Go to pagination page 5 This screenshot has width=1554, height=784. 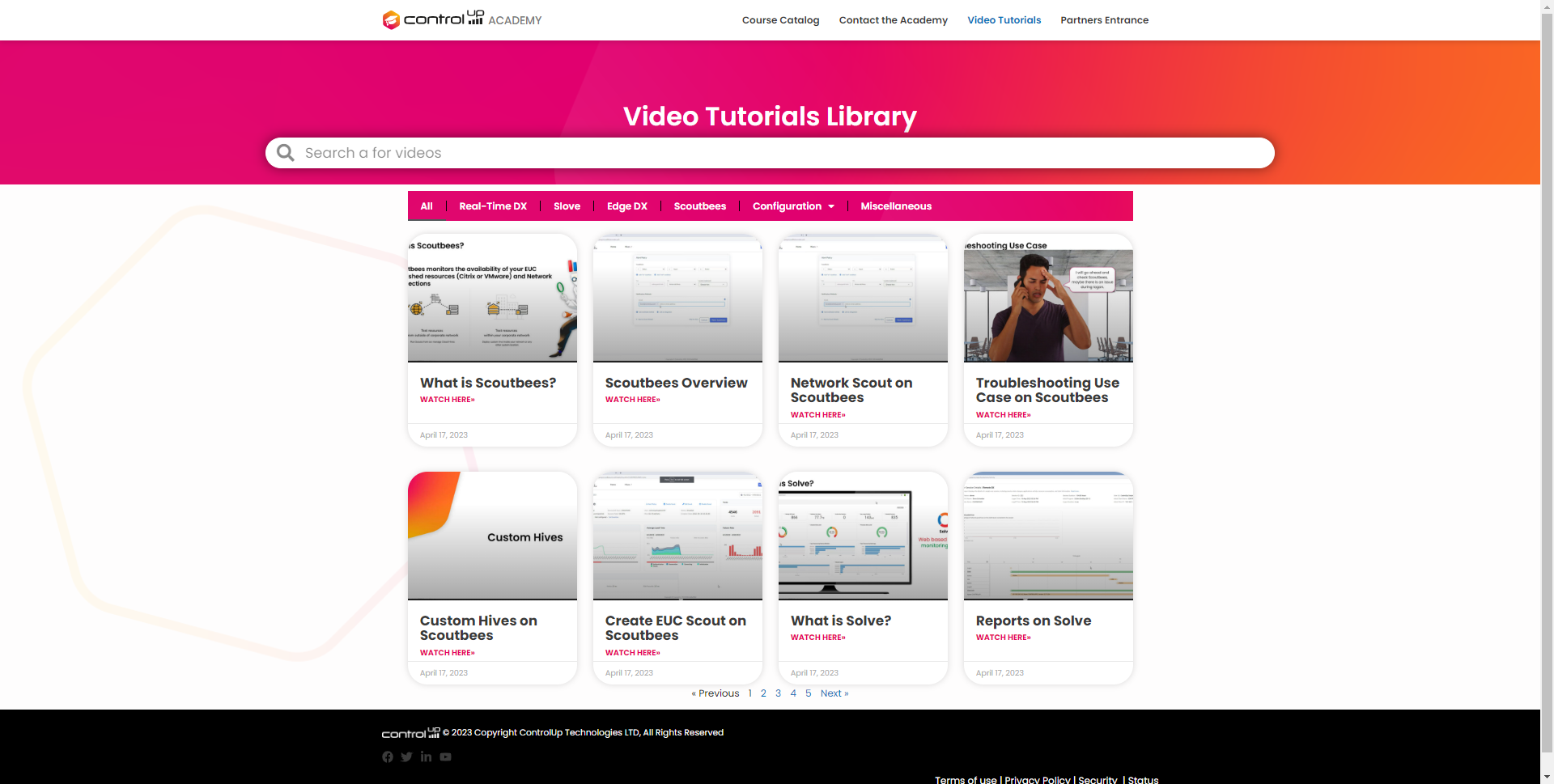pos(808,693)
